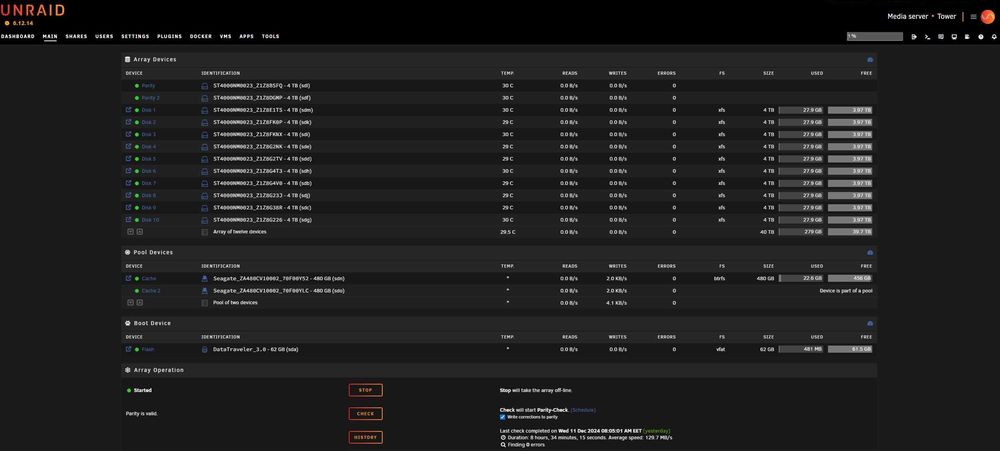The width and height of the screenshot is (1000, 451).
Task: Open the Shares tab
Action: [x=76, y=36]
